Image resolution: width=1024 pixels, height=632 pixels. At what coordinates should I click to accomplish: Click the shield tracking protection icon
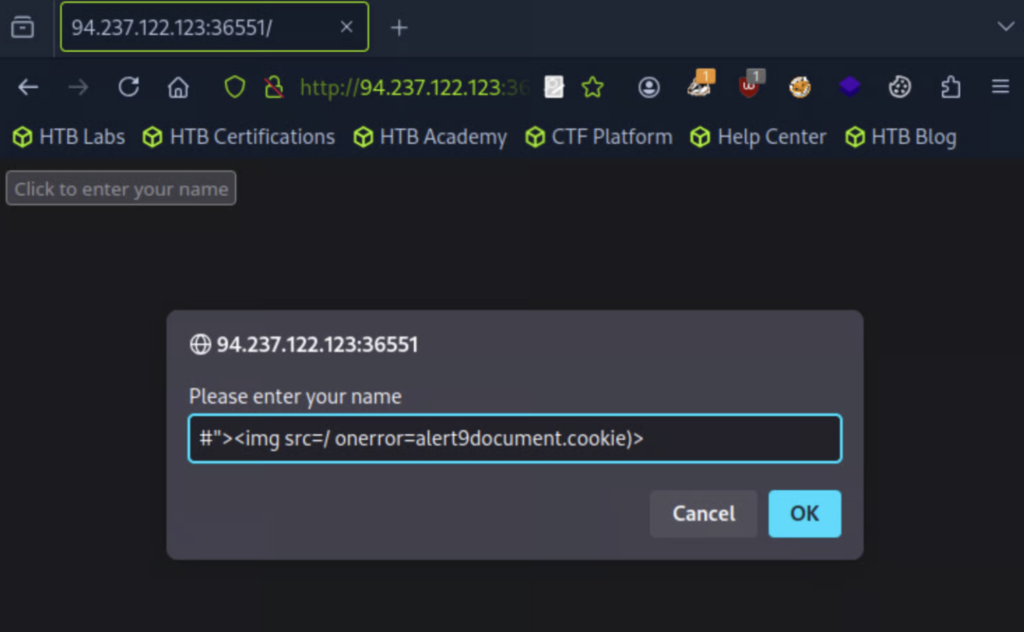tap(233, 87)
